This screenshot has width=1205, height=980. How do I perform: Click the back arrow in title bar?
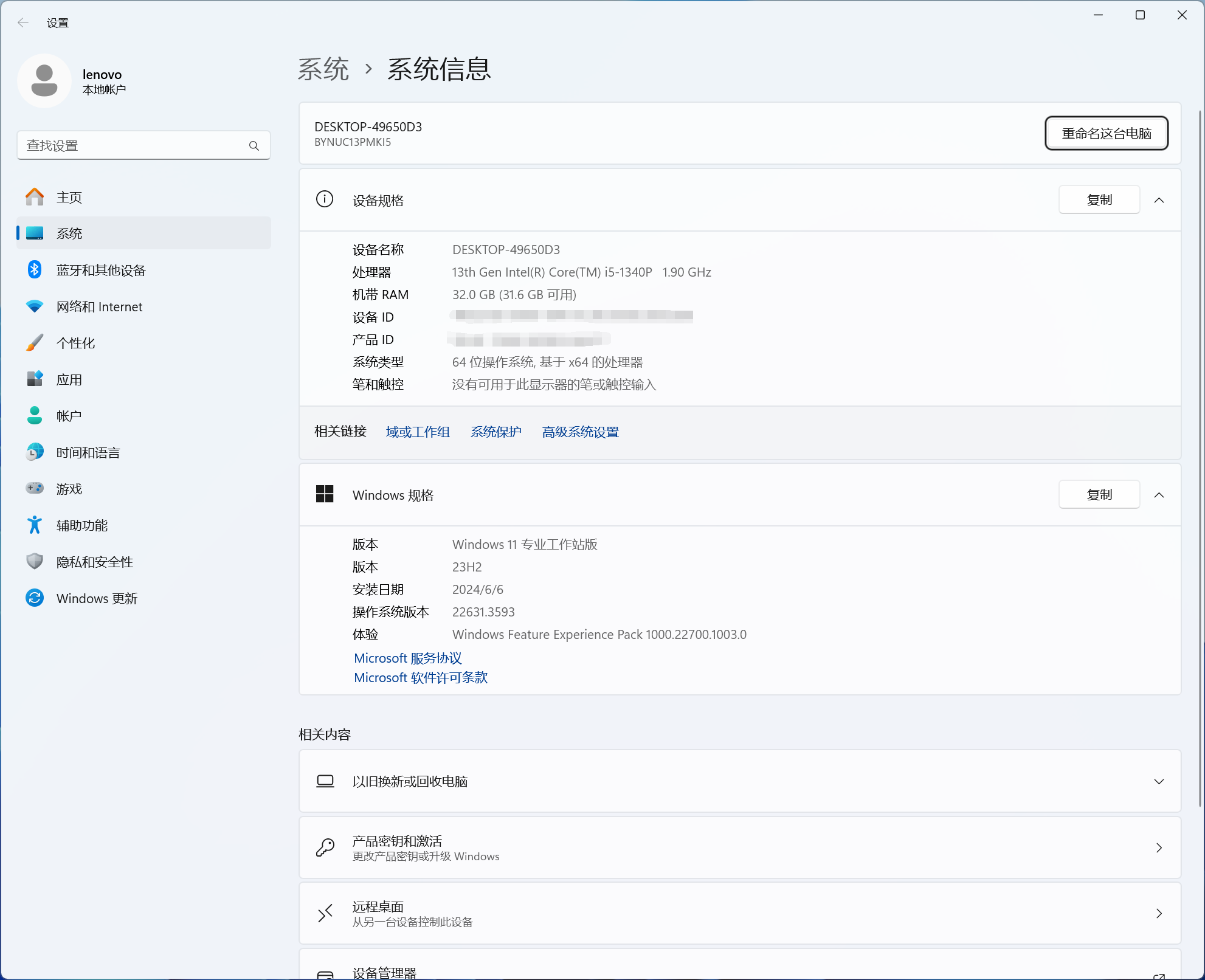pyautogui.click(x=23, y=22)
